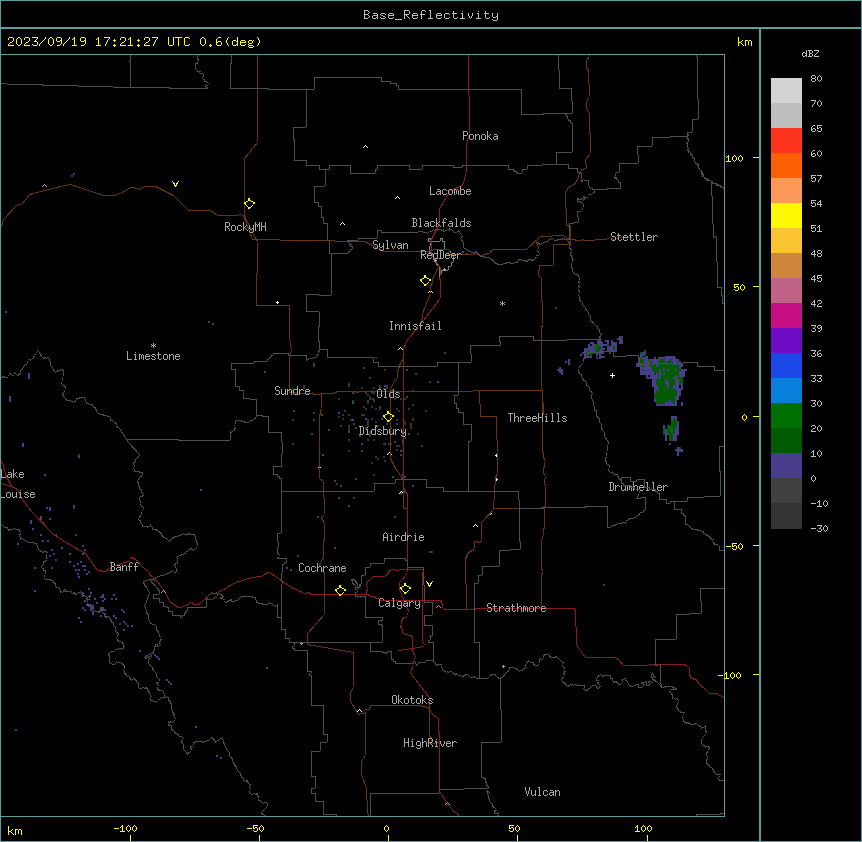Click the timestamp 2023/09/19 17:21:27 UTC
Screen dimensions: 862x842
pyautogui.click(x=99, y=42)
